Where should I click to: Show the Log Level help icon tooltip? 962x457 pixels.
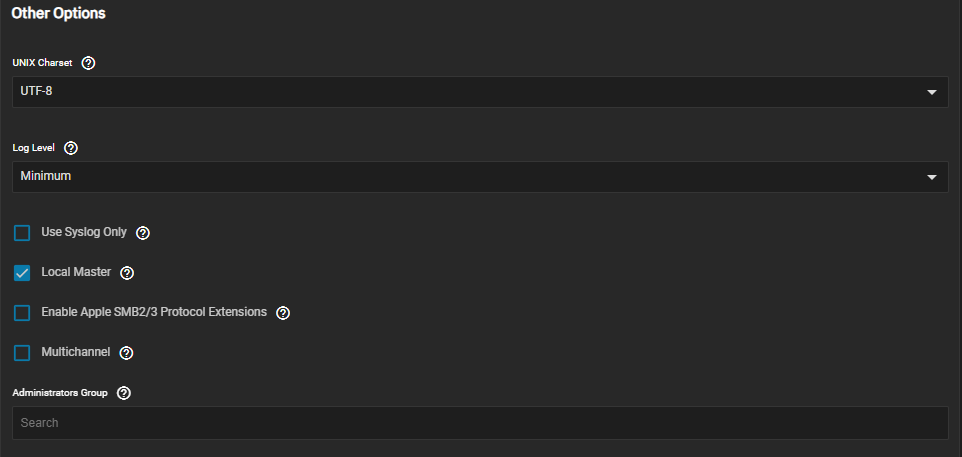coord(71,148)
